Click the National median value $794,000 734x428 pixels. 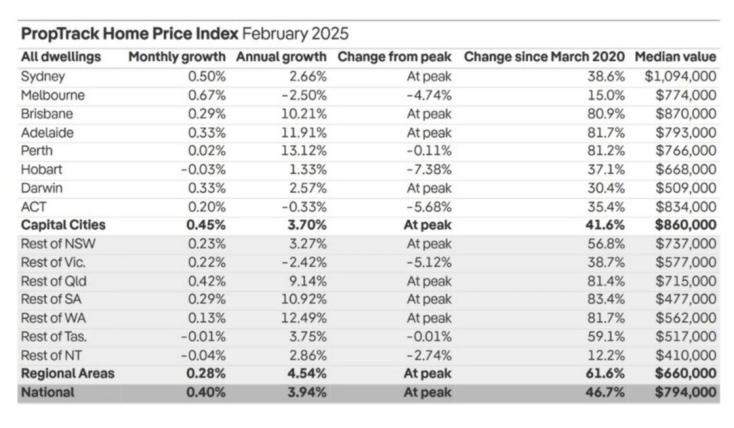[x=686, y=392]
